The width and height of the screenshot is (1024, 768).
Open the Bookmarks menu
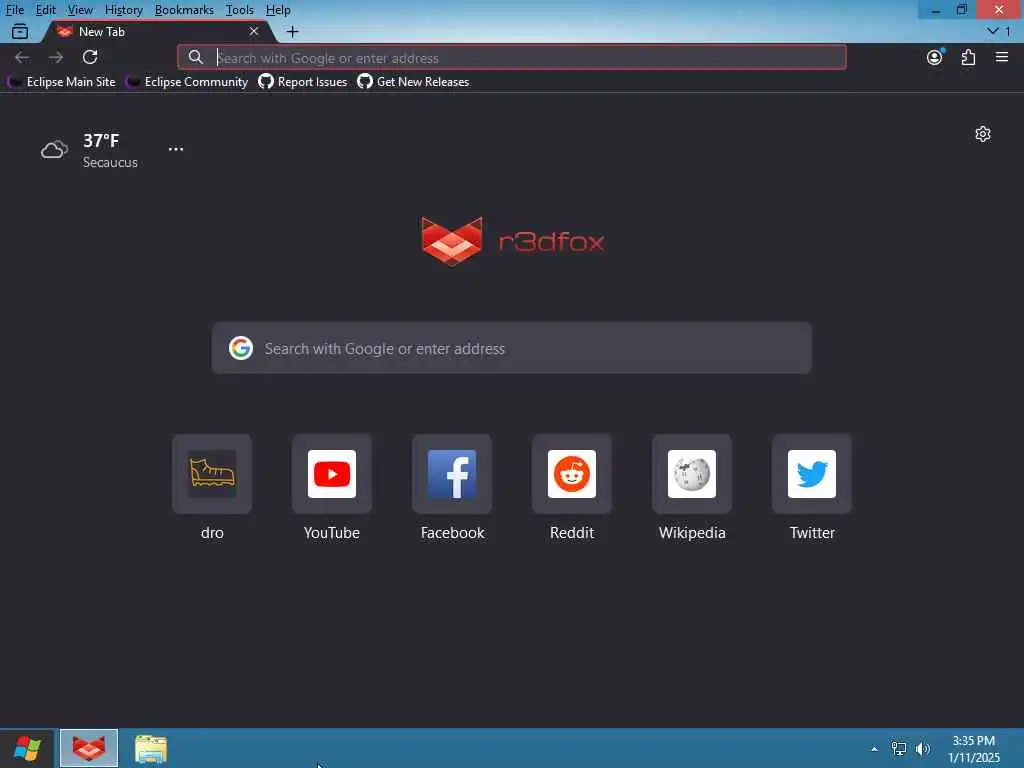tap(184, 10)
